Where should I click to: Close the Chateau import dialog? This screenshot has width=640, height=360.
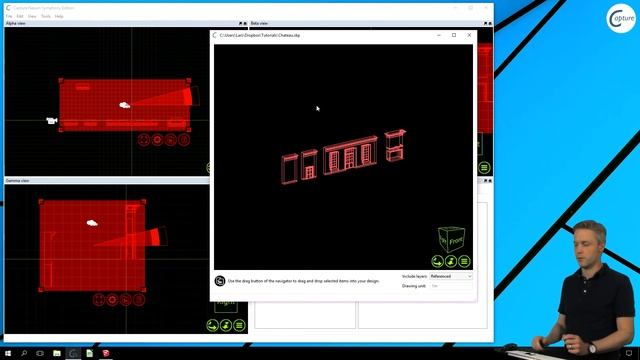(x=469, y=35)
